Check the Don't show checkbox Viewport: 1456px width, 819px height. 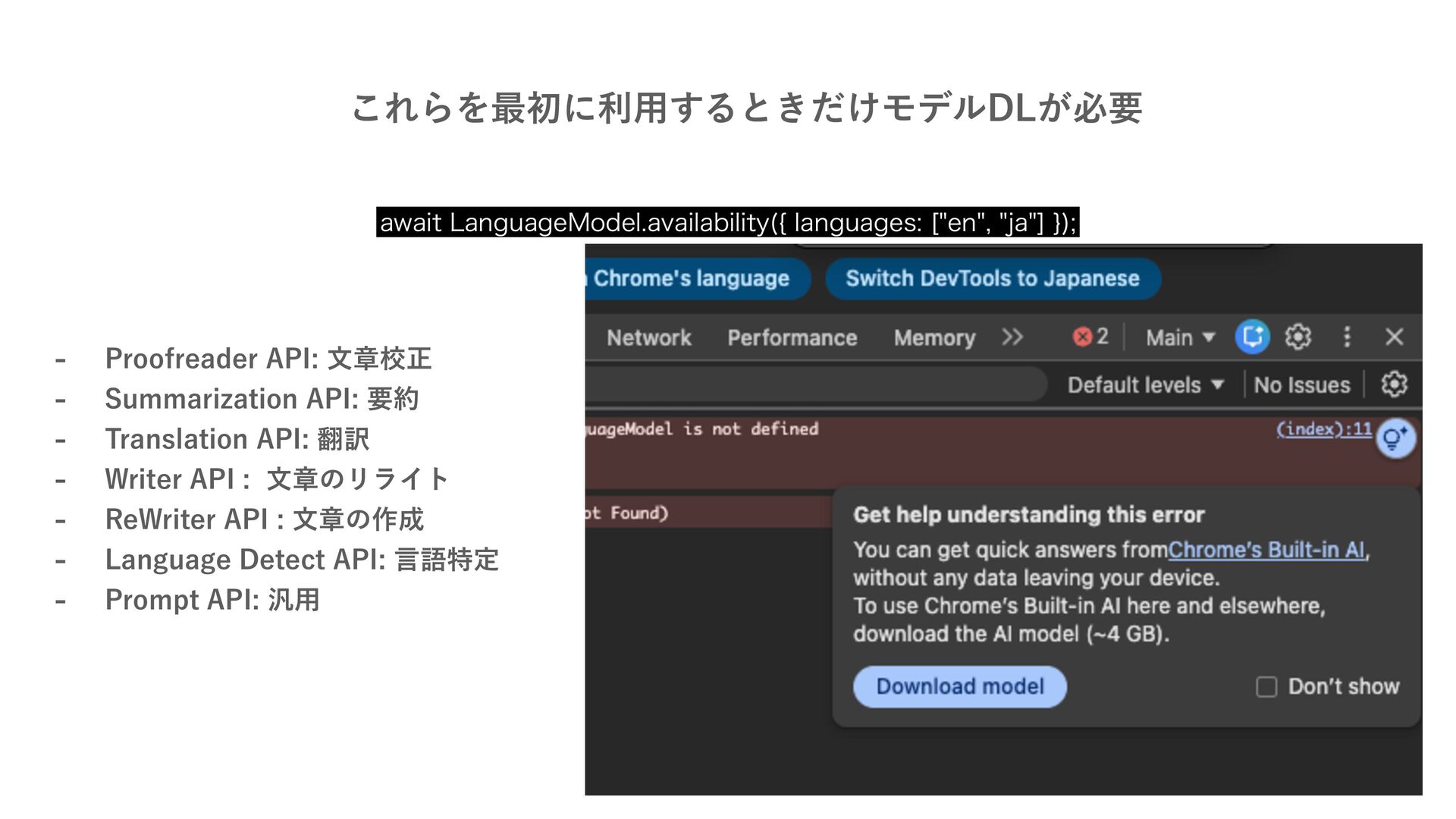coord(1266,687)
